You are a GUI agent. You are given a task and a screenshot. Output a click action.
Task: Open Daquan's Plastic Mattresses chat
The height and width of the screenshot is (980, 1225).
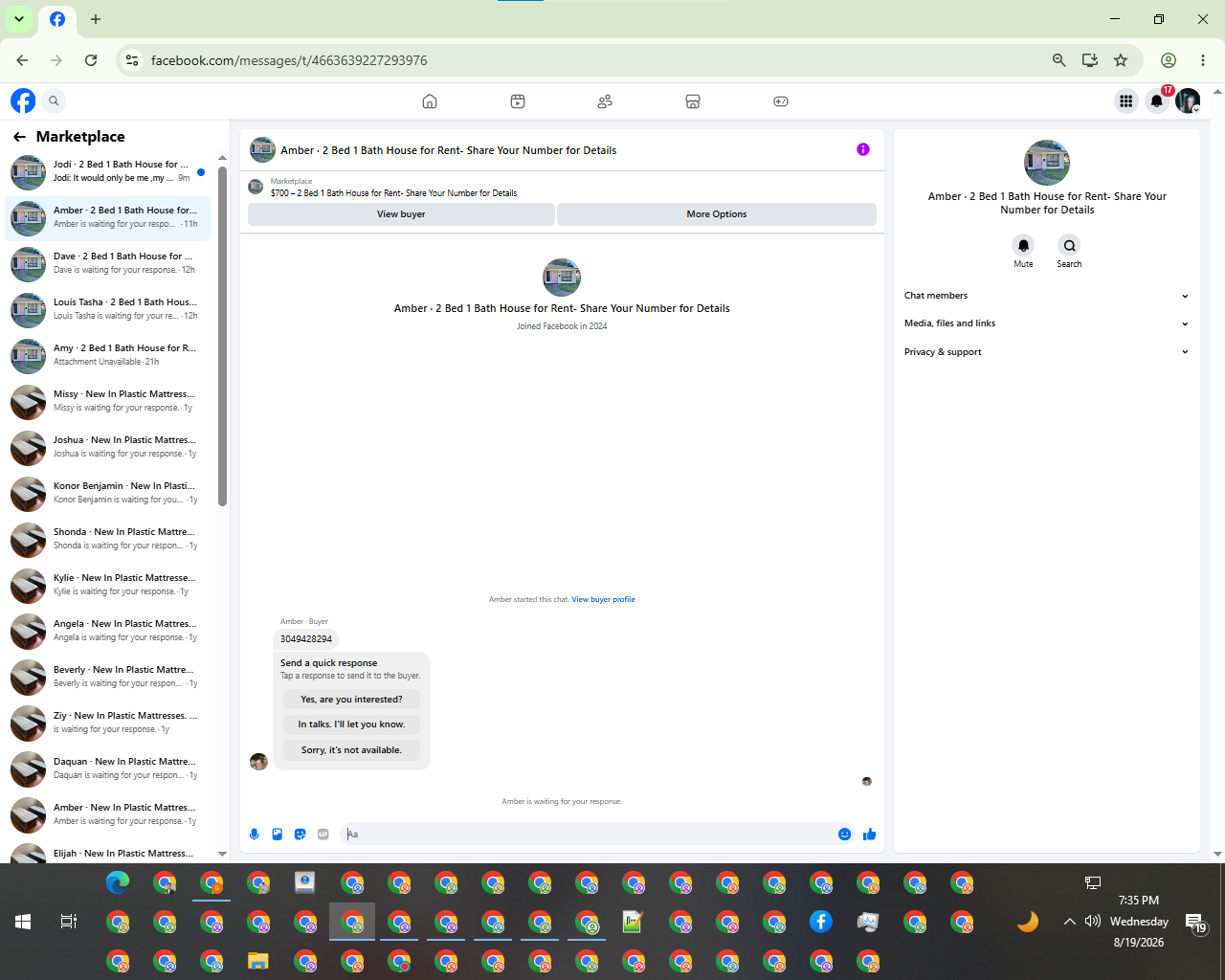tap(108, 769)
